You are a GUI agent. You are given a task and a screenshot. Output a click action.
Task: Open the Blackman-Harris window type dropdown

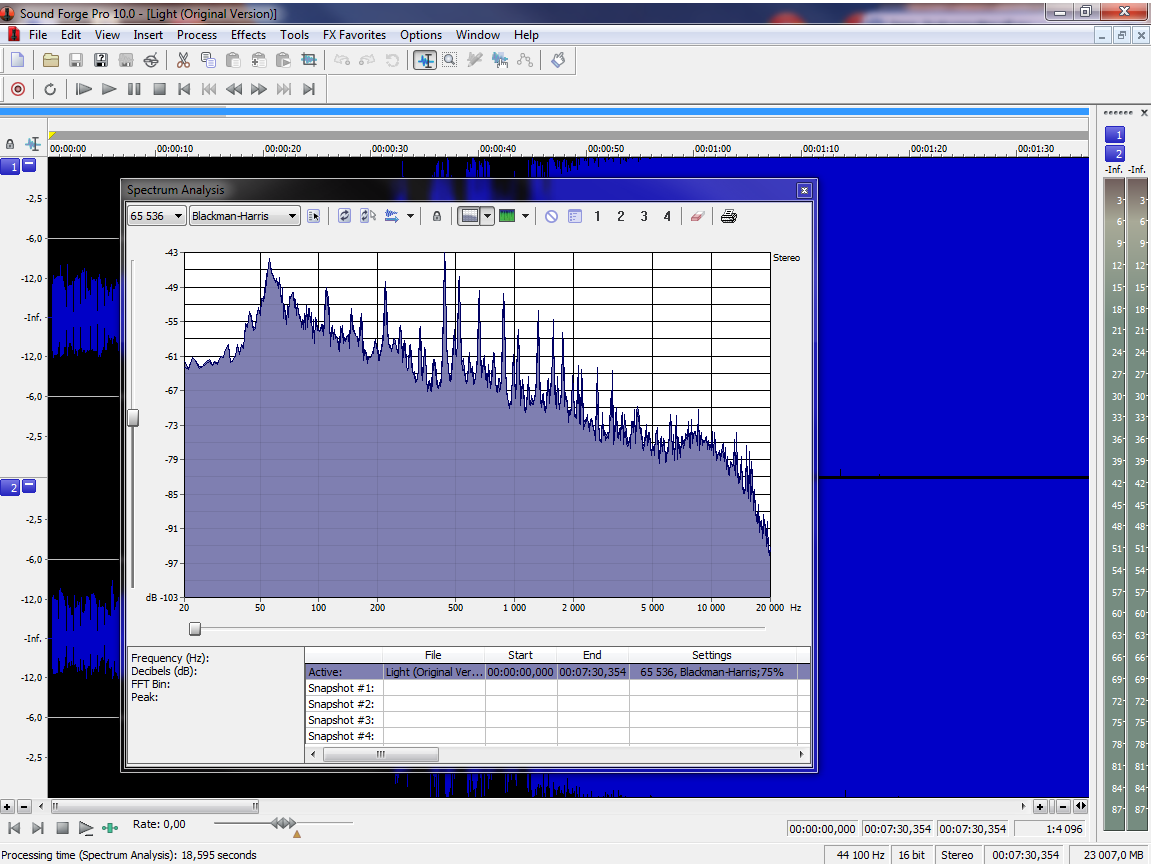point(244,216)
